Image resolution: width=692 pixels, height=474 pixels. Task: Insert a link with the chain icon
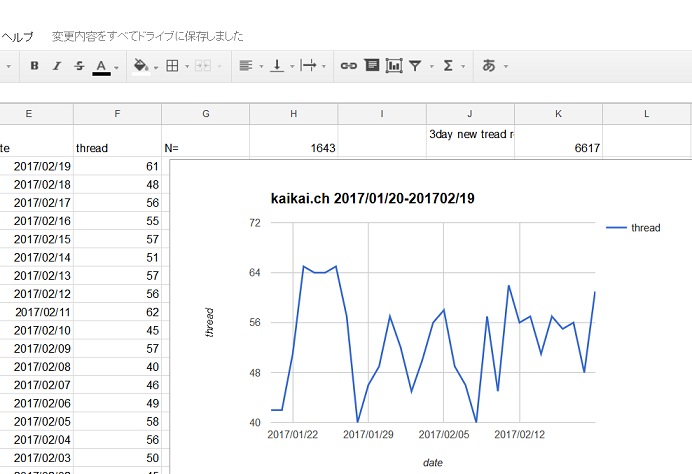(349, 66)
